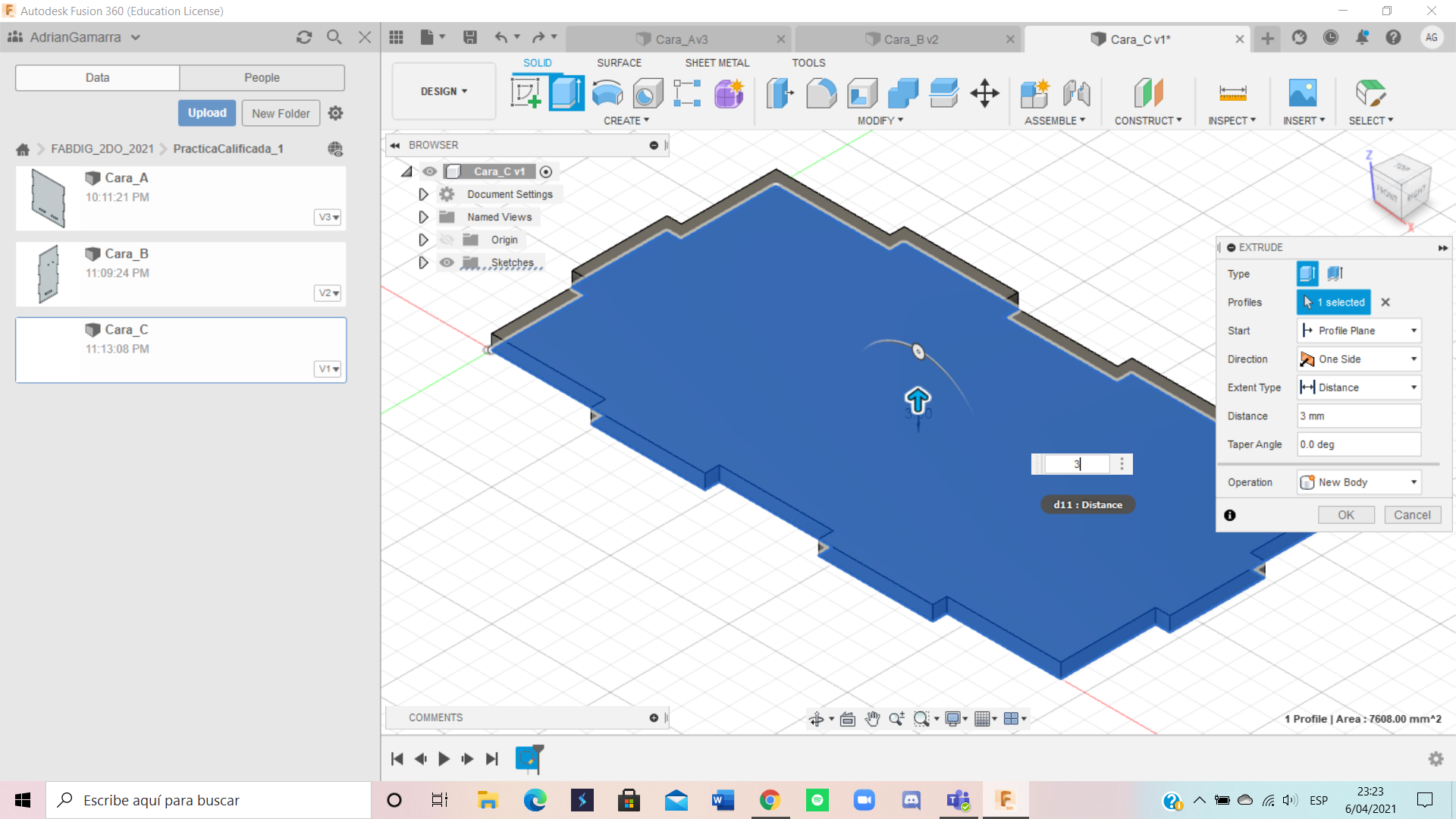Select the Offset Plane construct tool
Image resolution: width=1456 pixels, height=819 pixels.
click(1148, 93)
